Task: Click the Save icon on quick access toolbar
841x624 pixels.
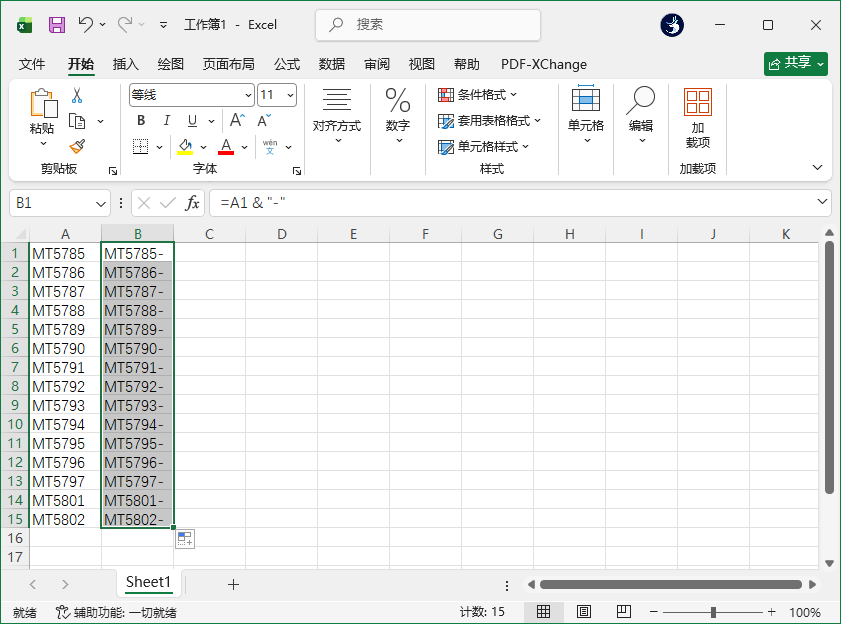Action: pos(57,24)
